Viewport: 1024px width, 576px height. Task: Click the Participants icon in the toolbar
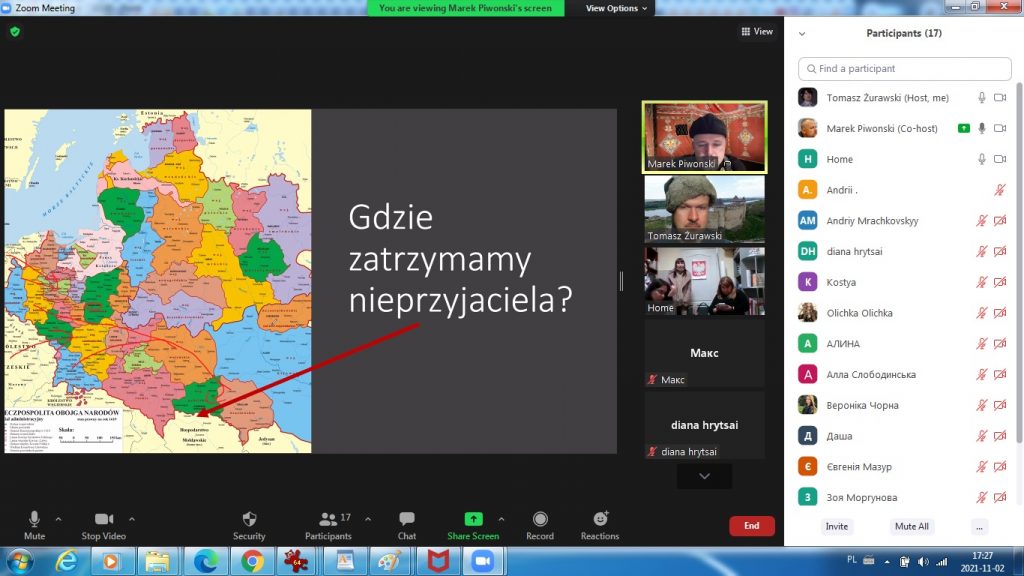point(328,519)
